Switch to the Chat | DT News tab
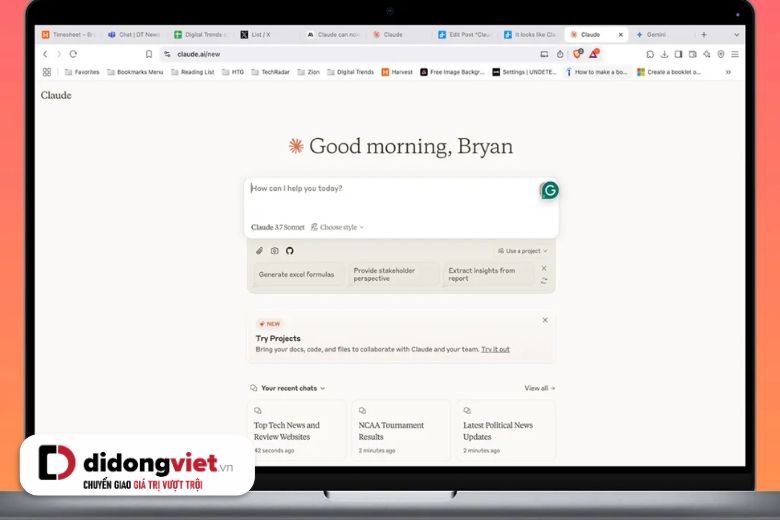The image size is (780, 520). (x=134, y=34)
